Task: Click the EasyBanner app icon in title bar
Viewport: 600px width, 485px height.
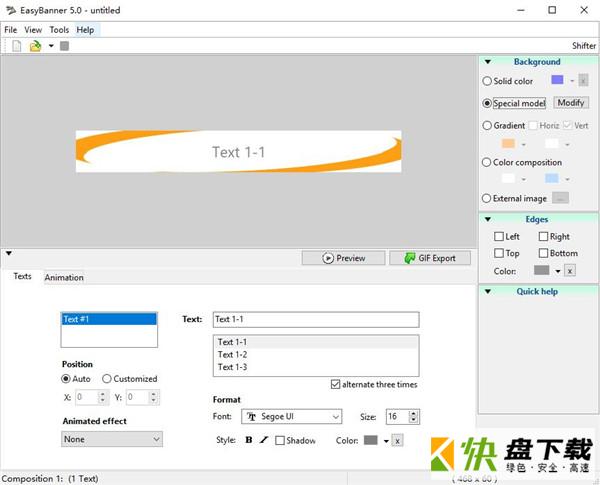Action: (x=11, y=10)
